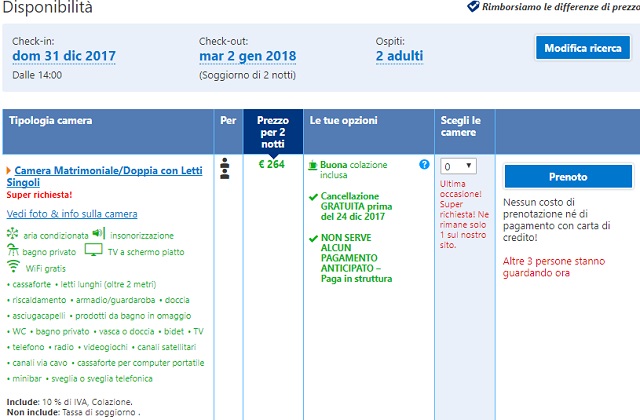Click Altre 3 persone stanno guardando ora
This screenshot has height=420, width=640.
tap(554, 267)
